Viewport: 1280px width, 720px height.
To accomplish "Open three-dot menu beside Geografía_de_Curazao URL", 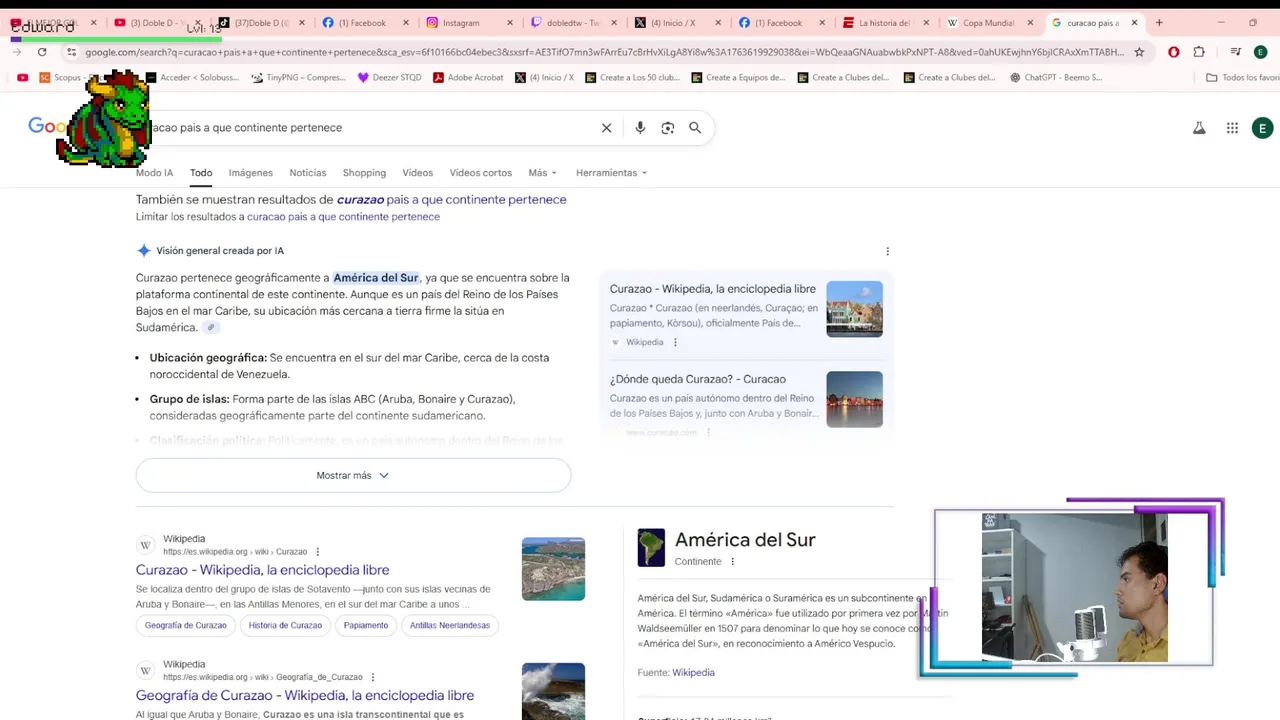I will (x=373, y=677).
